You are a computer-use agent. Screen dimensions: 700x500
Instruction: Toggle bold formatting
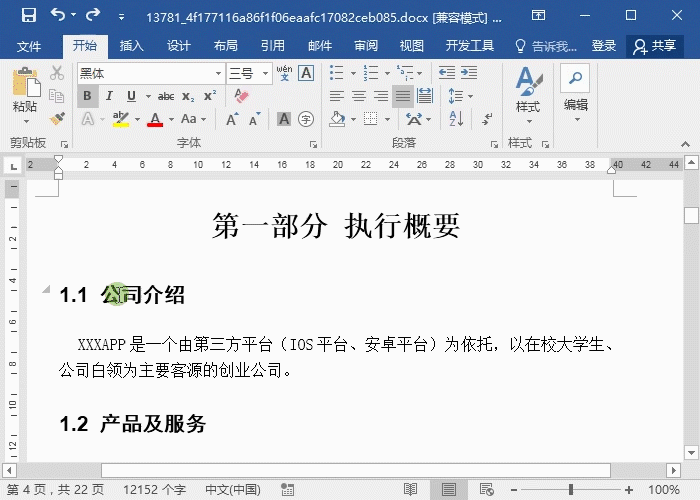pyautogui.click(x=88, y=96)
